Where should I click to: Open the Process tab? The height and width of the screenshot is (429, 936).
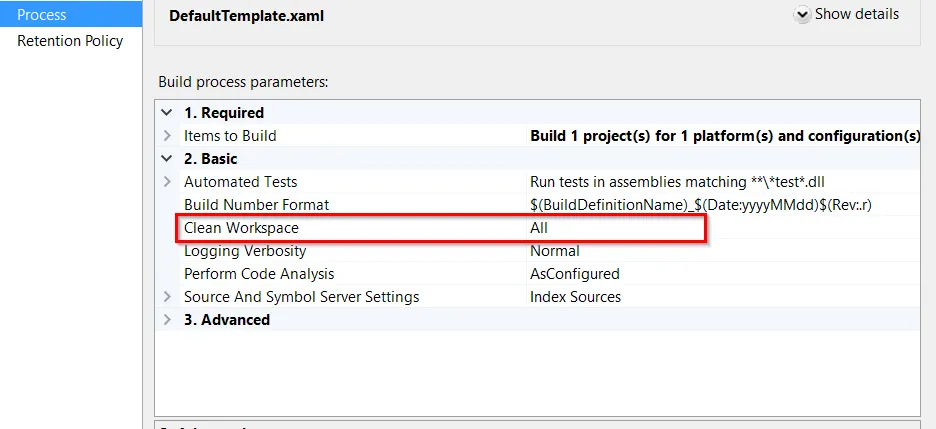pos(42,15)
